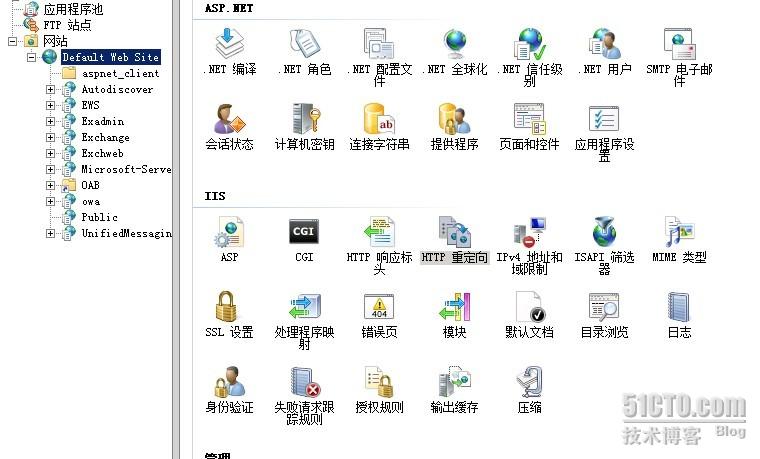
Task: Open the ASP feature icon
Action: click(x=229, y=239)
